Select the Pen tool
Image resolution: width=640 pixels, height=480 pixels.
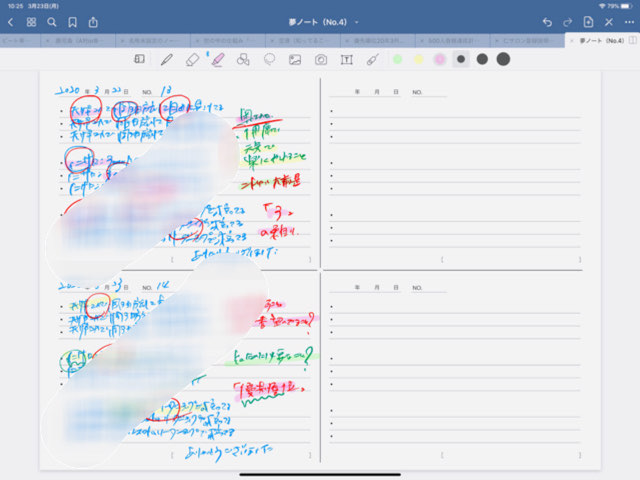tap(166, 60)
